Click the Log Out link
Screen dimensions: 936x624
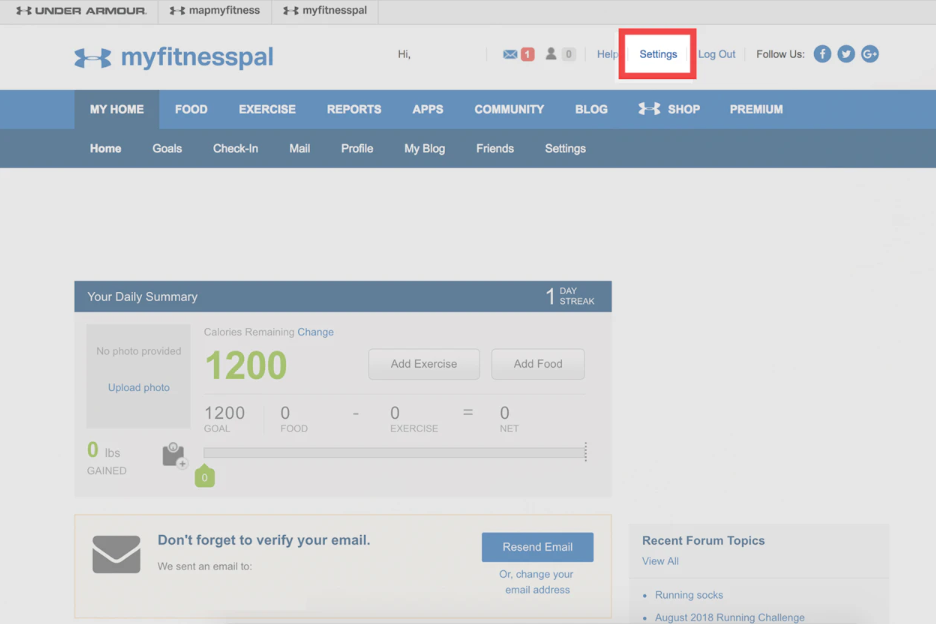pyautogui.click(x=716, y=54)
